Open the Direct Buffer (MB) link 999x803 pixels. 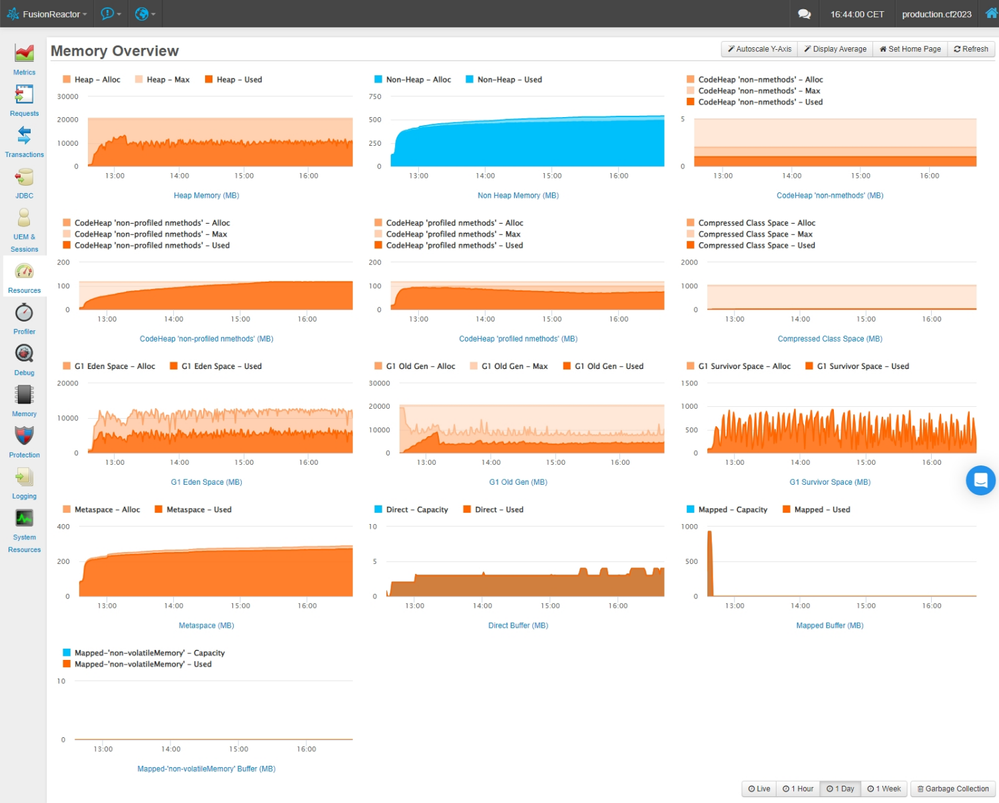point(518,626)
